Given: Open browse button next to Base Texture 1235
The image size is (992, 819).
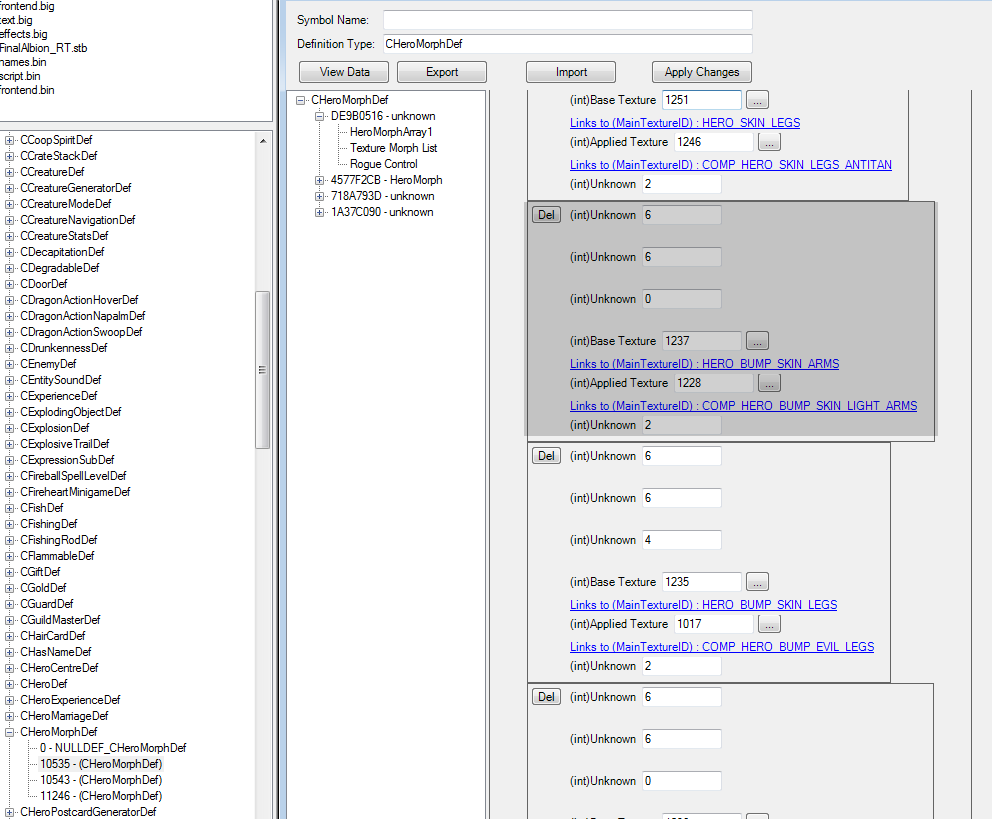Looking at the screenshot, I should pyautogui.click(x=758, y=582).
